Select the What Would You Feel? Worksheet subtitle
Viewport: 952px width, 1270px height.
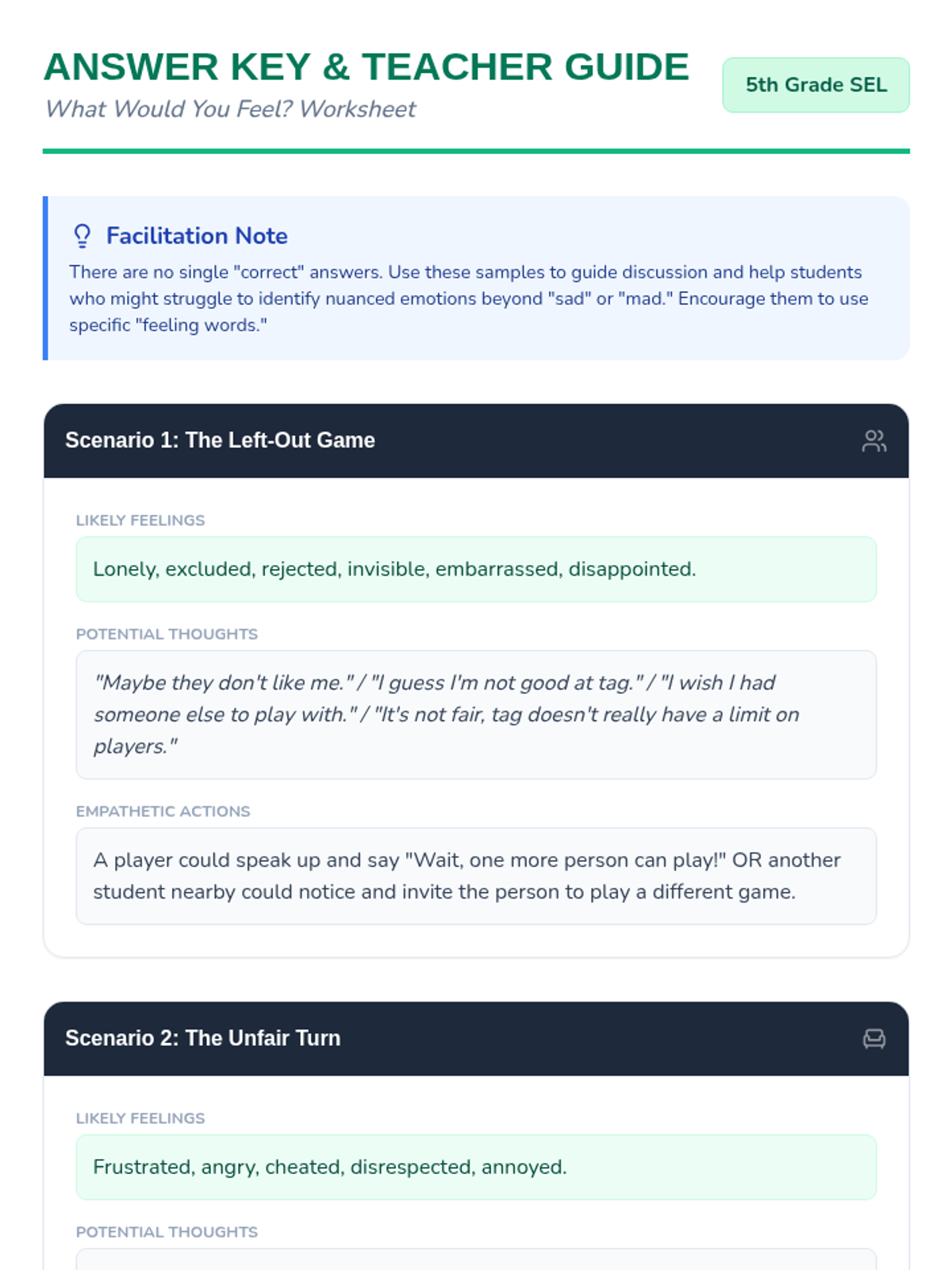(x=230, y=109)
